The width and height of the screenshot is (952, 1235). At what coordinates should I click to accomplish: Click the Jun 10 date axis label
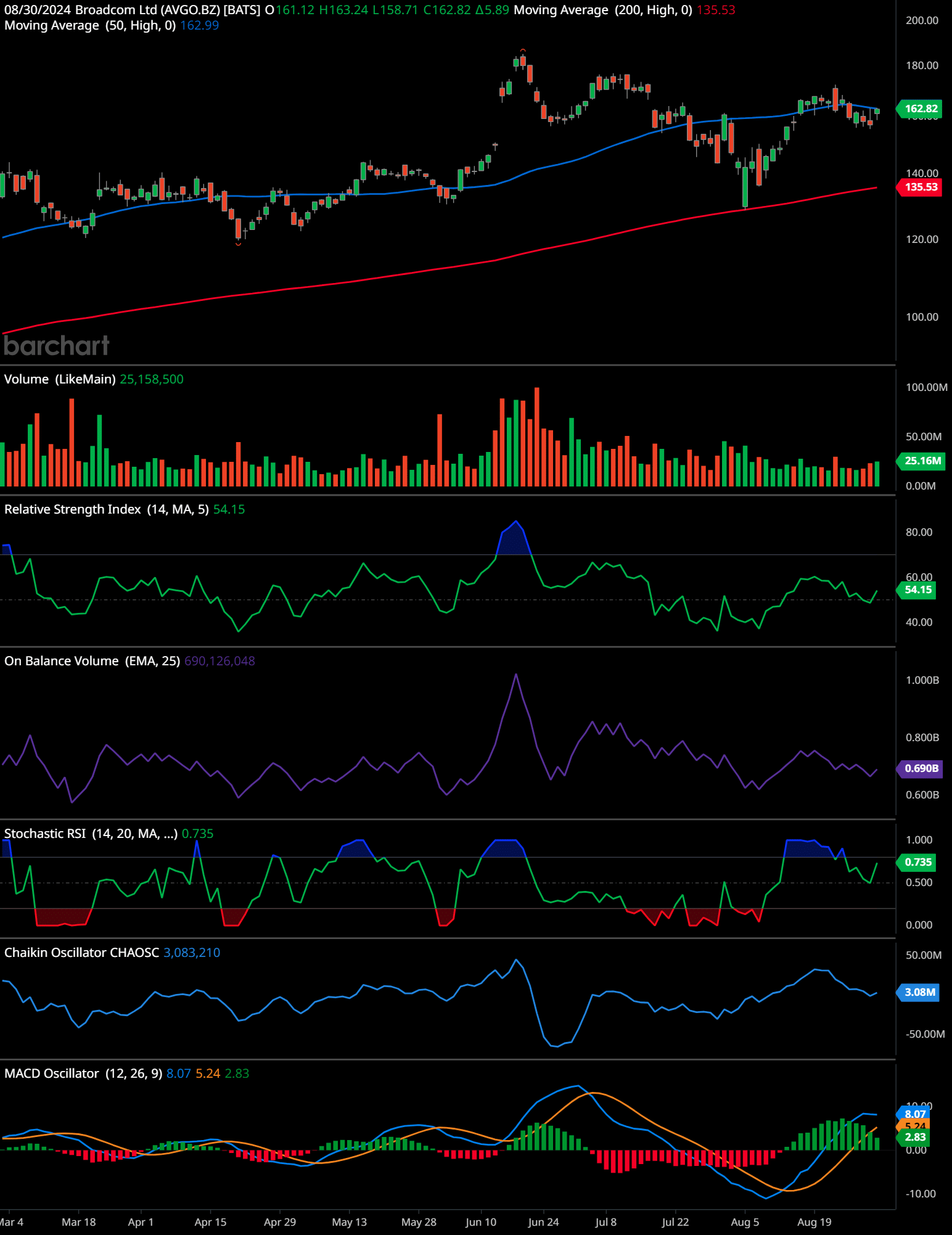click(x=481, y=1222)
